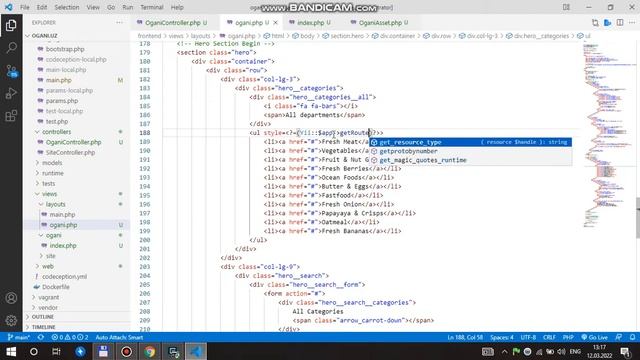This screenshot has height=360, width=640.
Task: Close the ogani.php editor tab
Action: tap(276, 23)
